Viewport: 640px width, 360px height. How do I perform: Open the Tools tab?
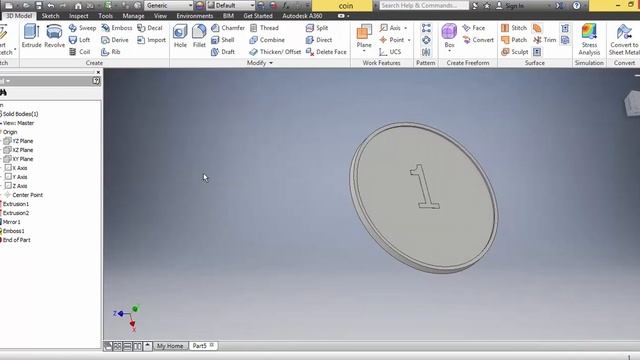click(x=105, y=16)
